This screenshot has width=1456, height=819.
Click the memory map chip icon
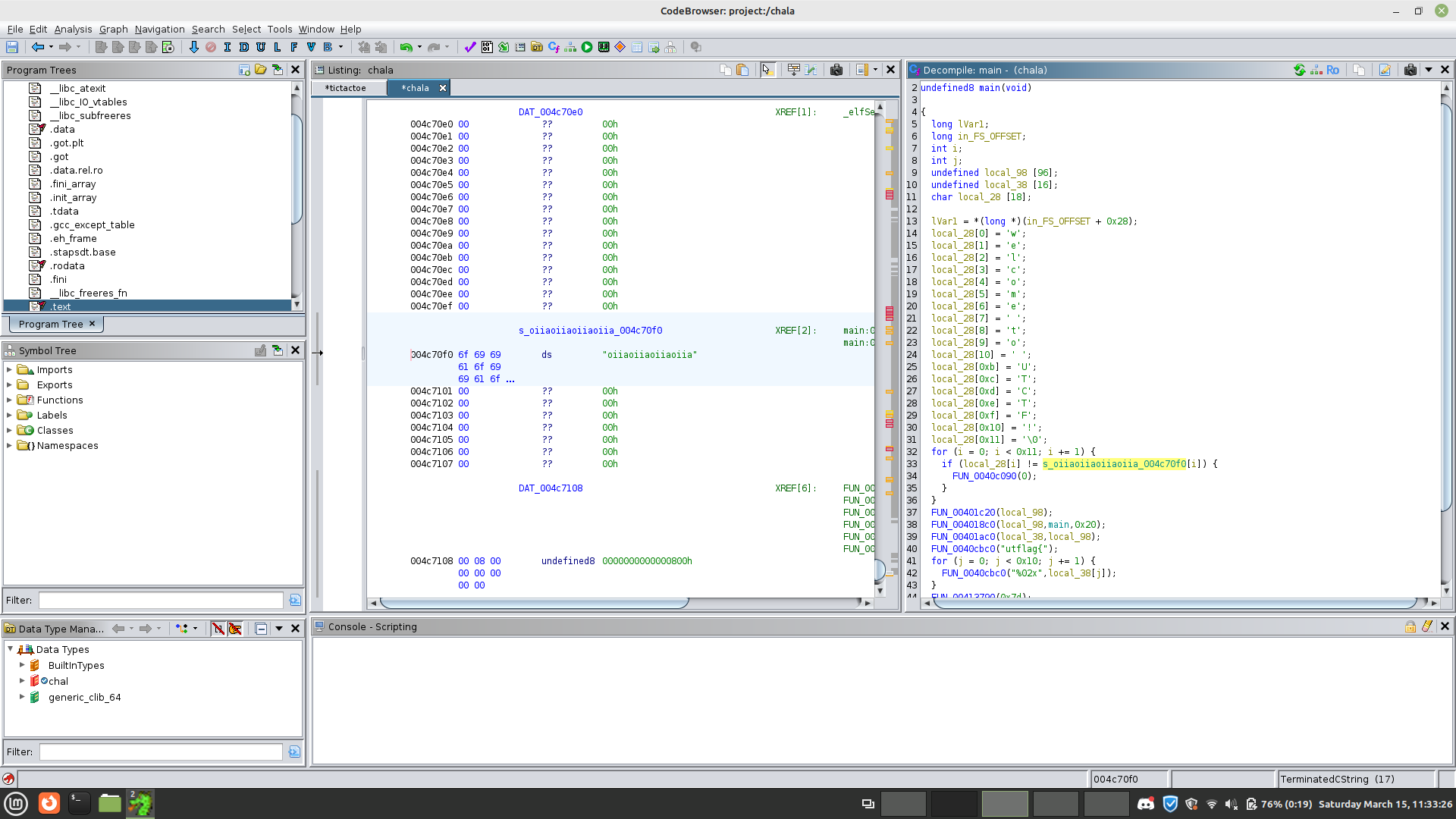point(604,47)
